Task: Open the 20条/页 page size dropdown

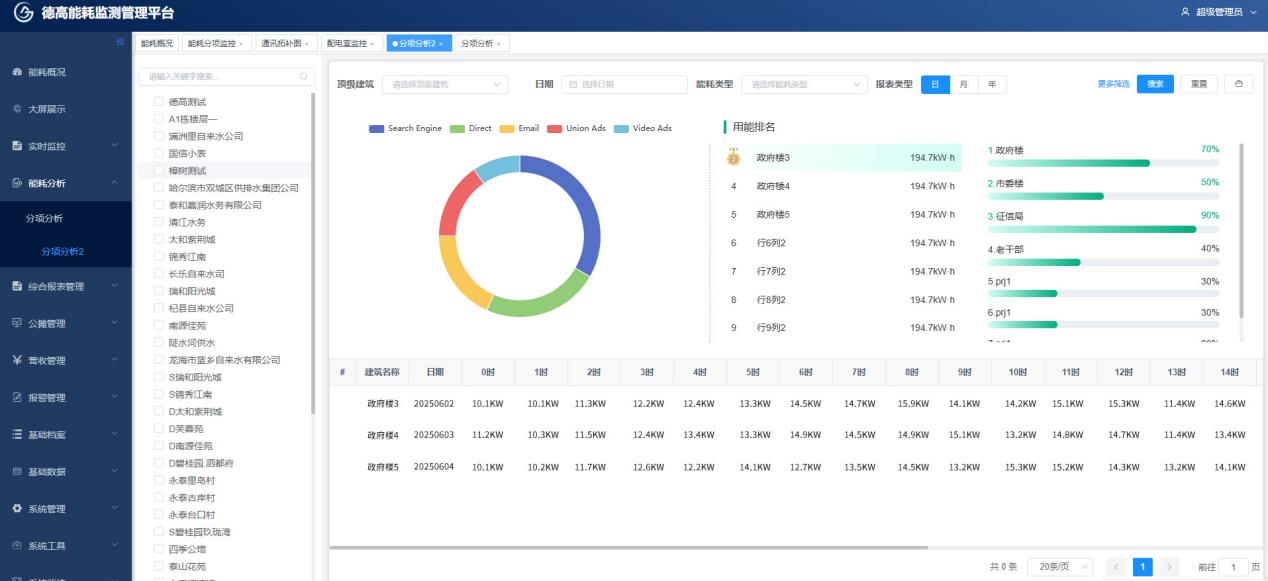Action: (1061, 567)
